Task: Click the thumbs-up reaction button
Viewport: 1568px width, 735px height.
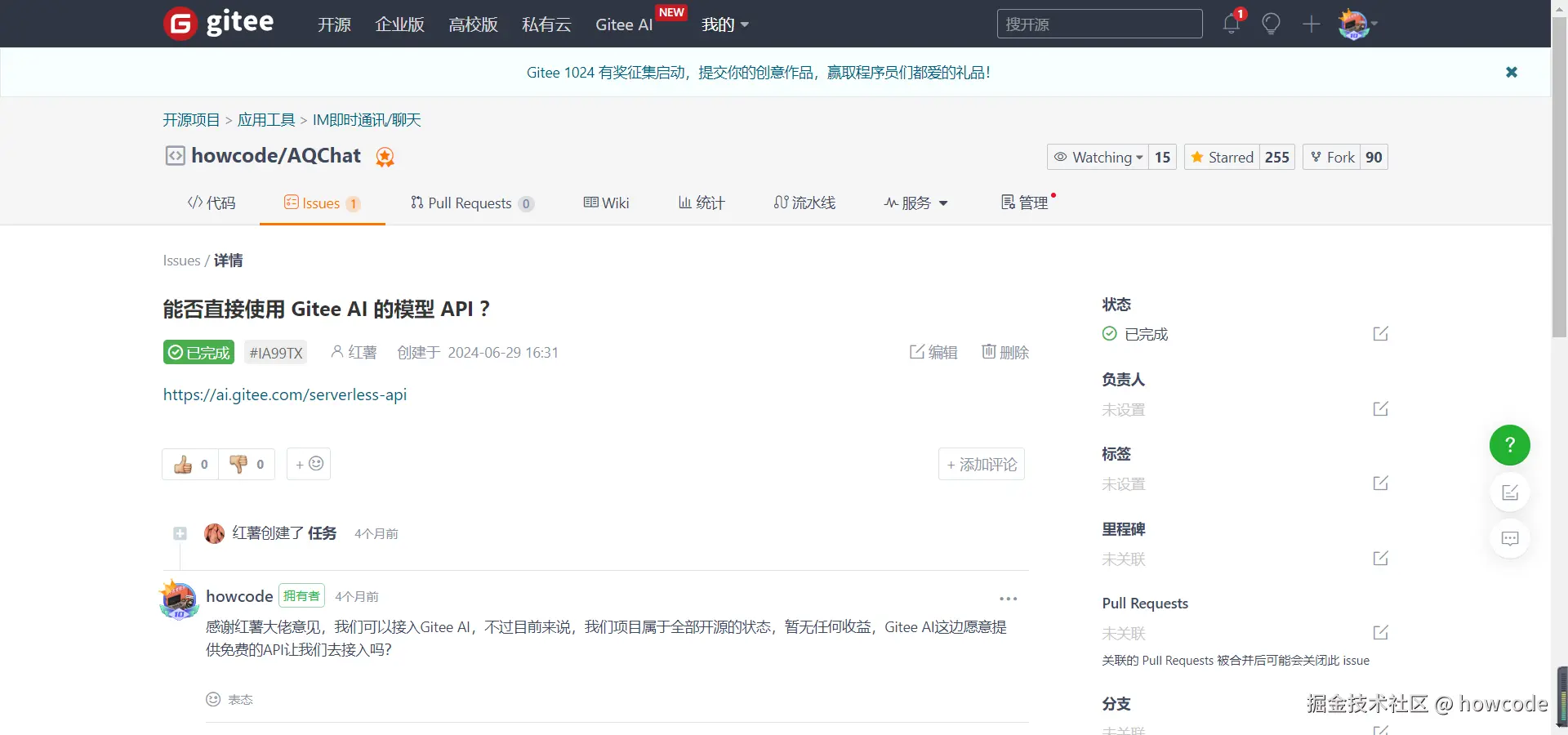Action: click(x=190, y=464)
